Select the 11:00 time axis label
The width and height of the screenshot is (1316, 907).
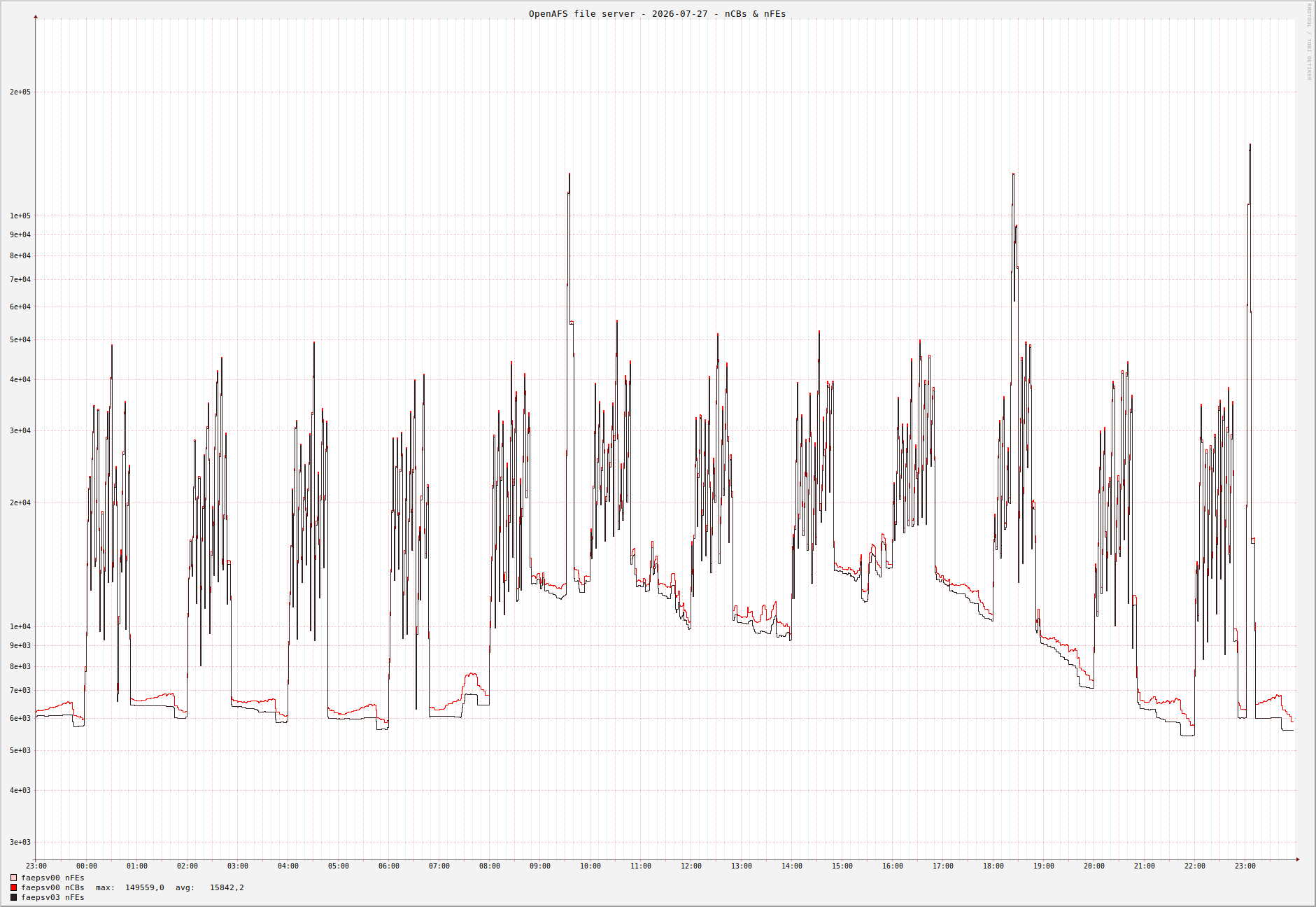pyautogui.click(x=641, y=866)
